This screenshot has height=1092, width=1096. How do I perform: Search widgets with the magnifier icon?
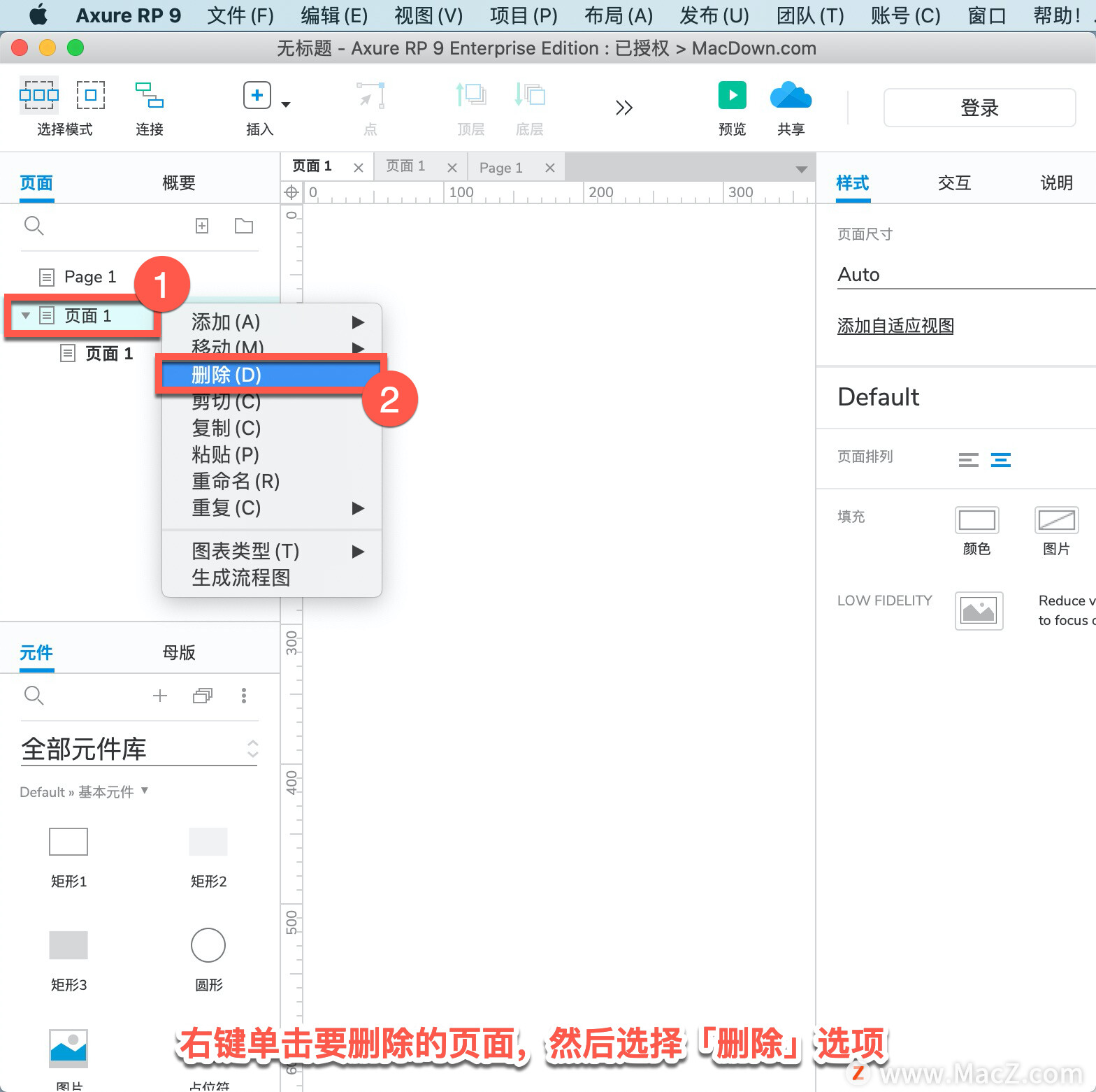click(34, 696)
